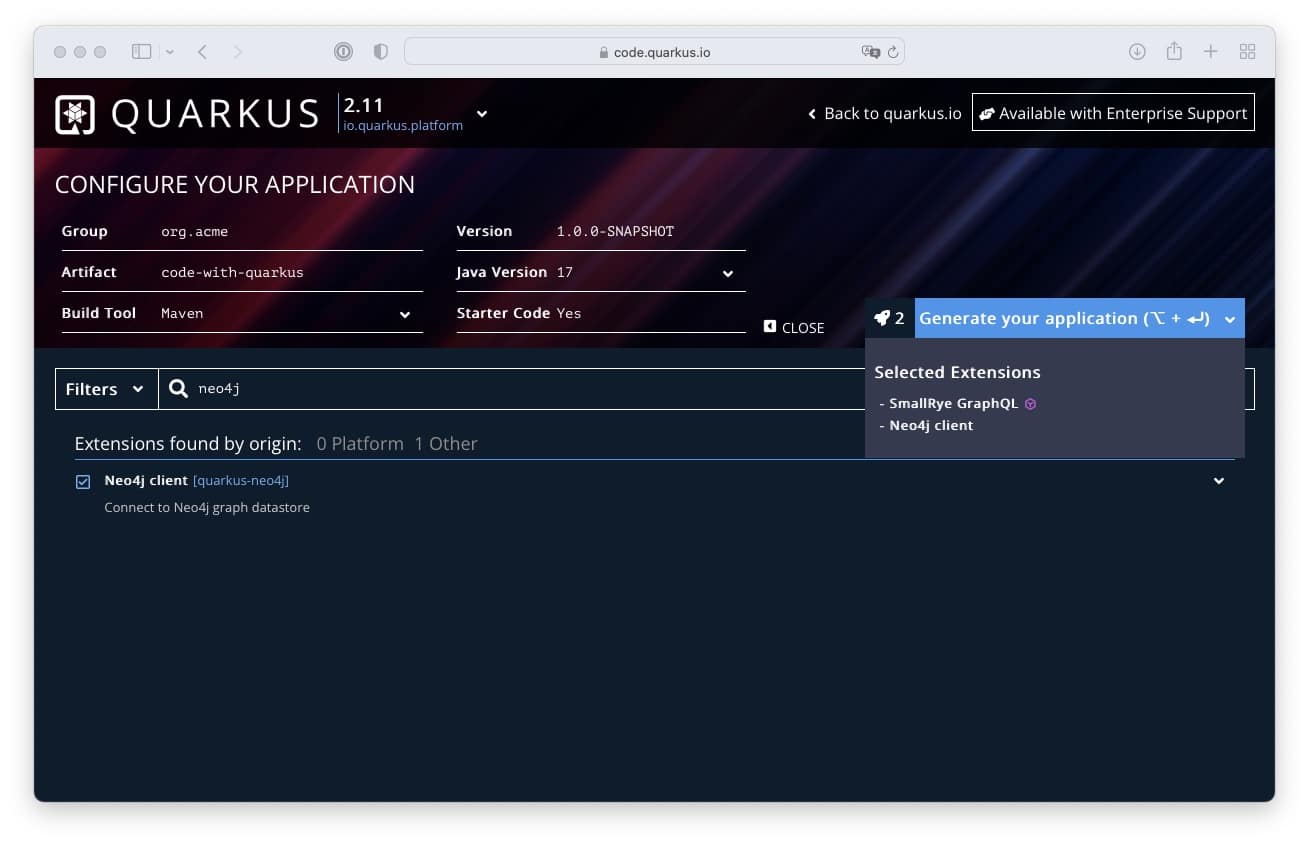Click the extension search field with neo4j
This screenshot has width=1309, height=844.
pos(520,389)
